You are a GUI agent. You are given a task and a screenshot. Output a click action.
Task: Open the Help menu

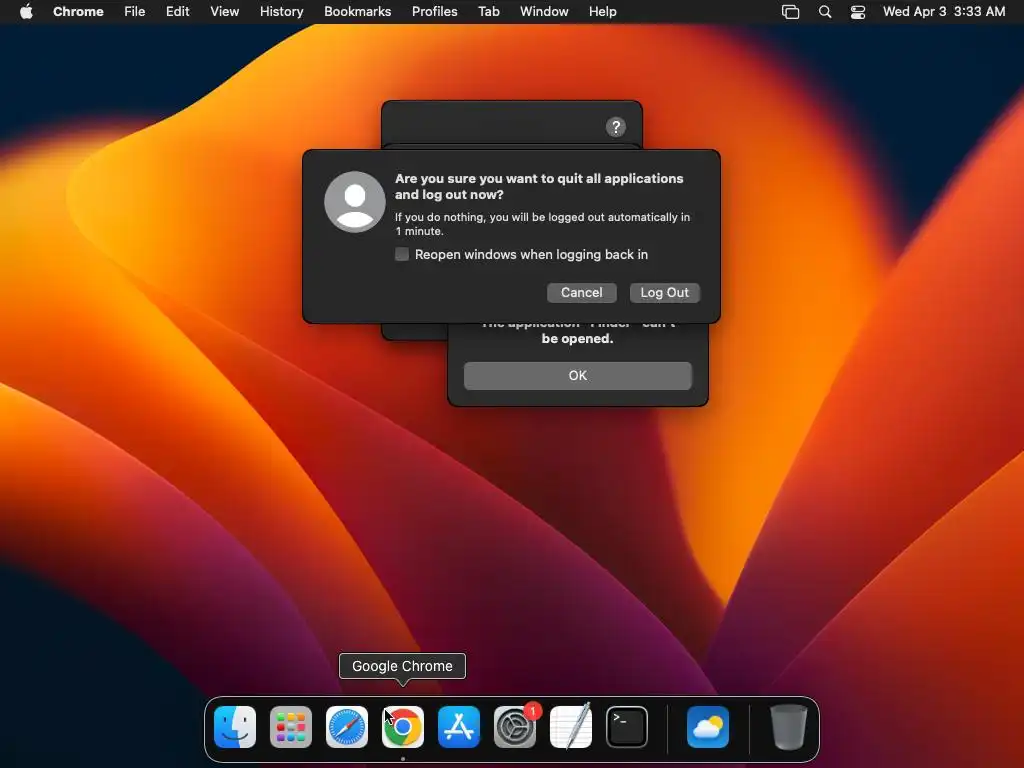(x=602, y=11)
